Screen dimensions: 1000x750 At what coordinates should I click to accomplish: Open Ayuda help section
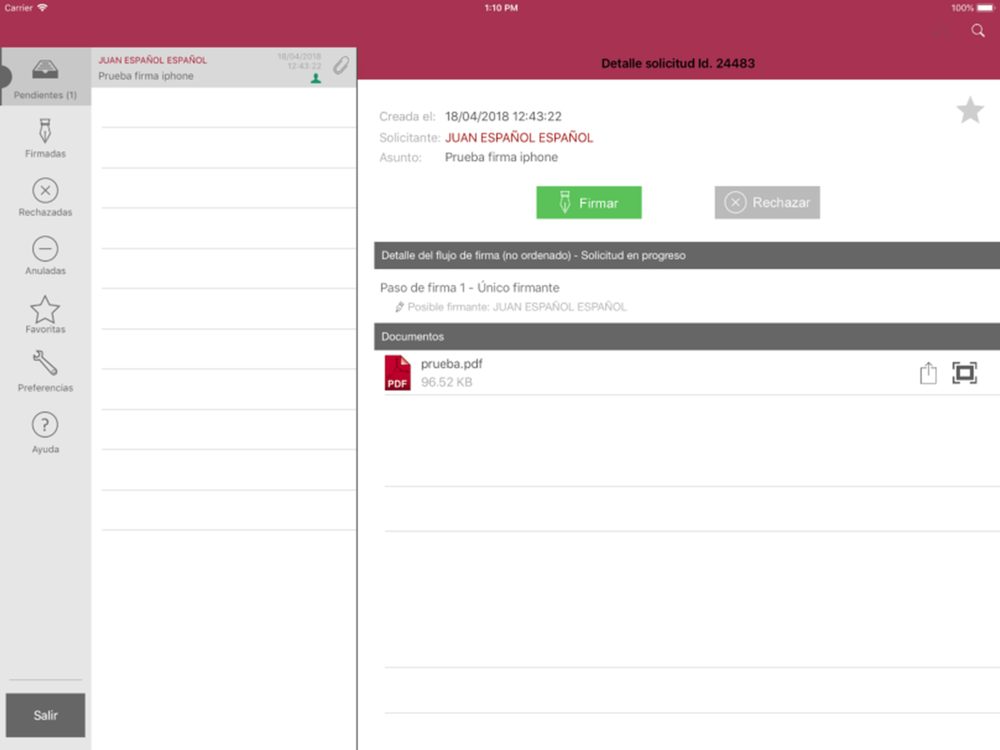pos(45,432)
